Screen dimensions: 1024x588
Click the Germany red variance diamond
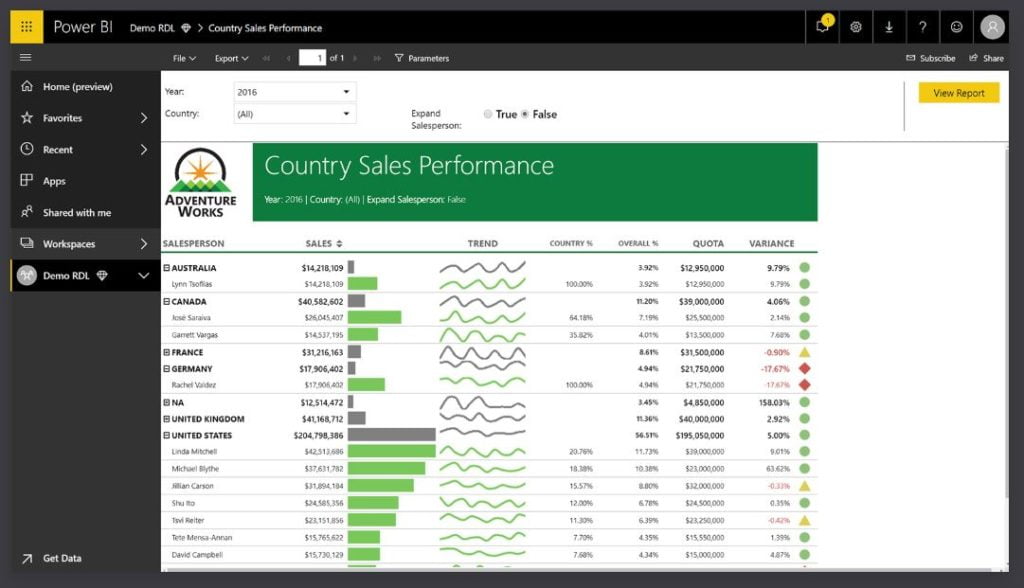coord(805,368)
